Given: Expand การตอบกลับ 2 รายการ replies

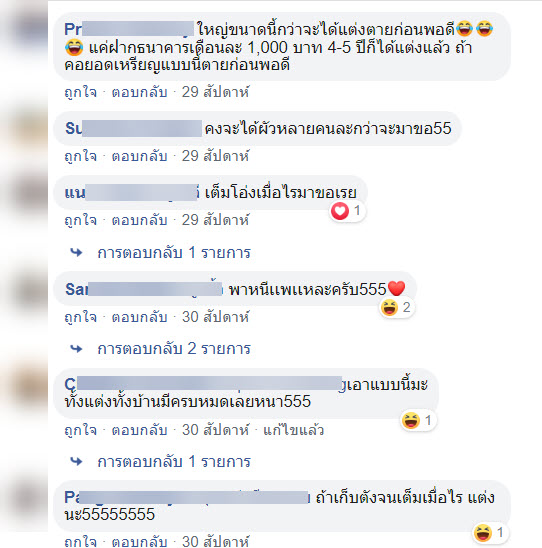Looking at the screenshot, I should click(x=174, y=349).
